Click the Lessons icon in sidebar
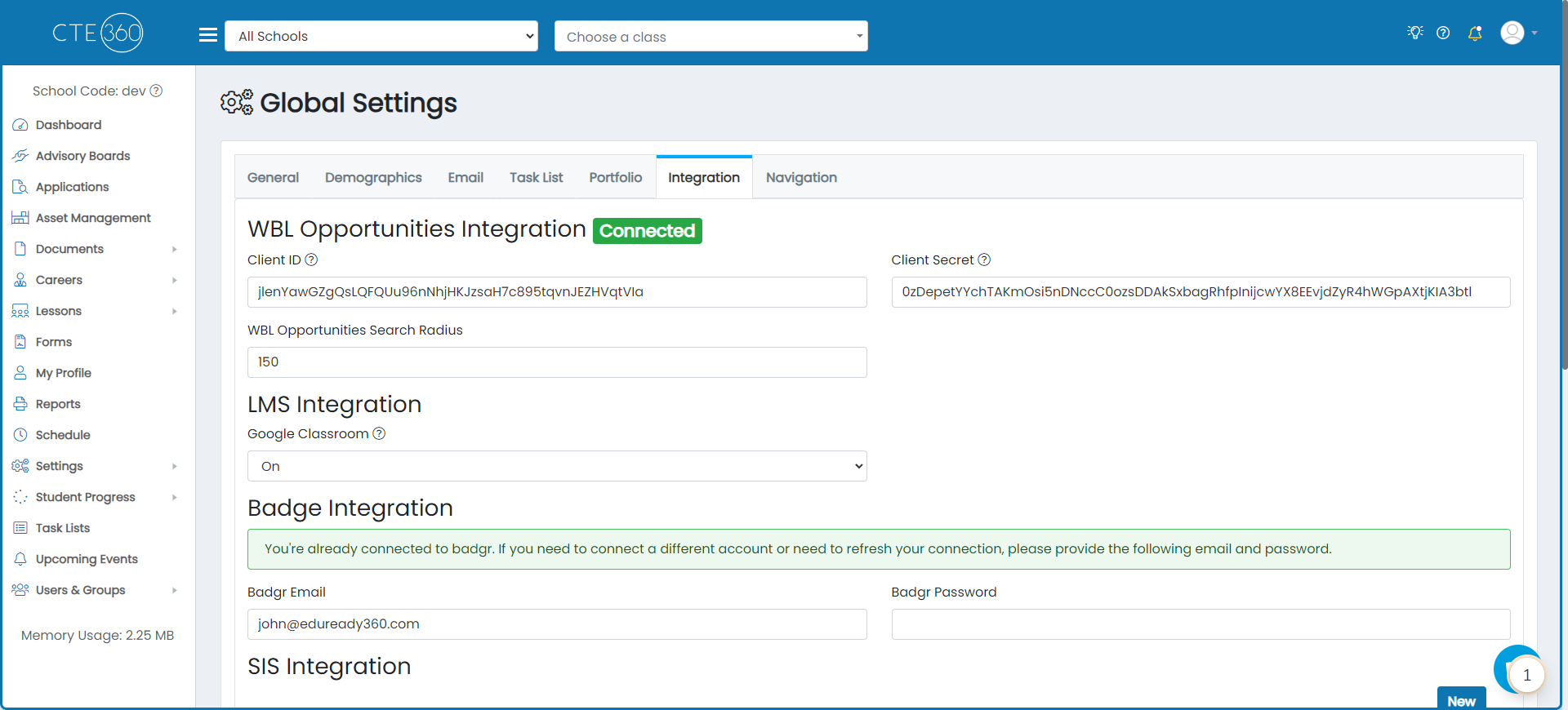This screenshot has height=710, width=1568. pos(20,311)
